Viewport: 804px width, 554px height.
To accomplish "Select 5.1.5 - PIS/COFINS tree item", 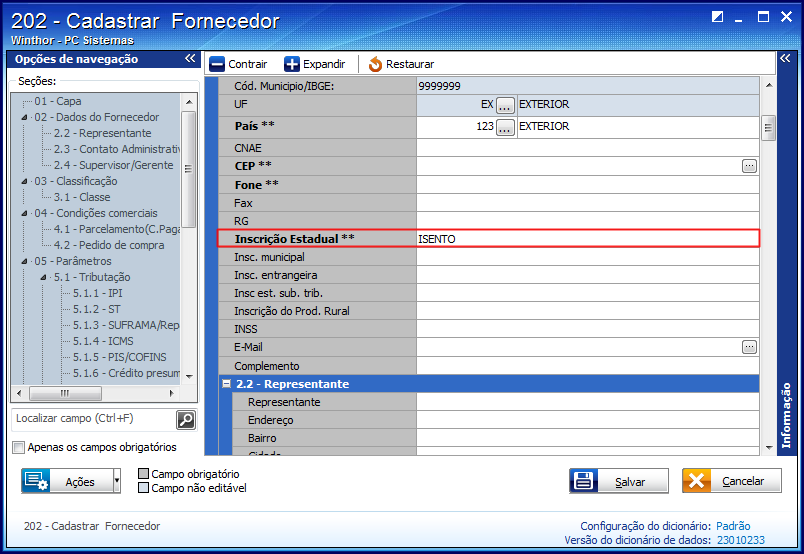I will [119, 357].
